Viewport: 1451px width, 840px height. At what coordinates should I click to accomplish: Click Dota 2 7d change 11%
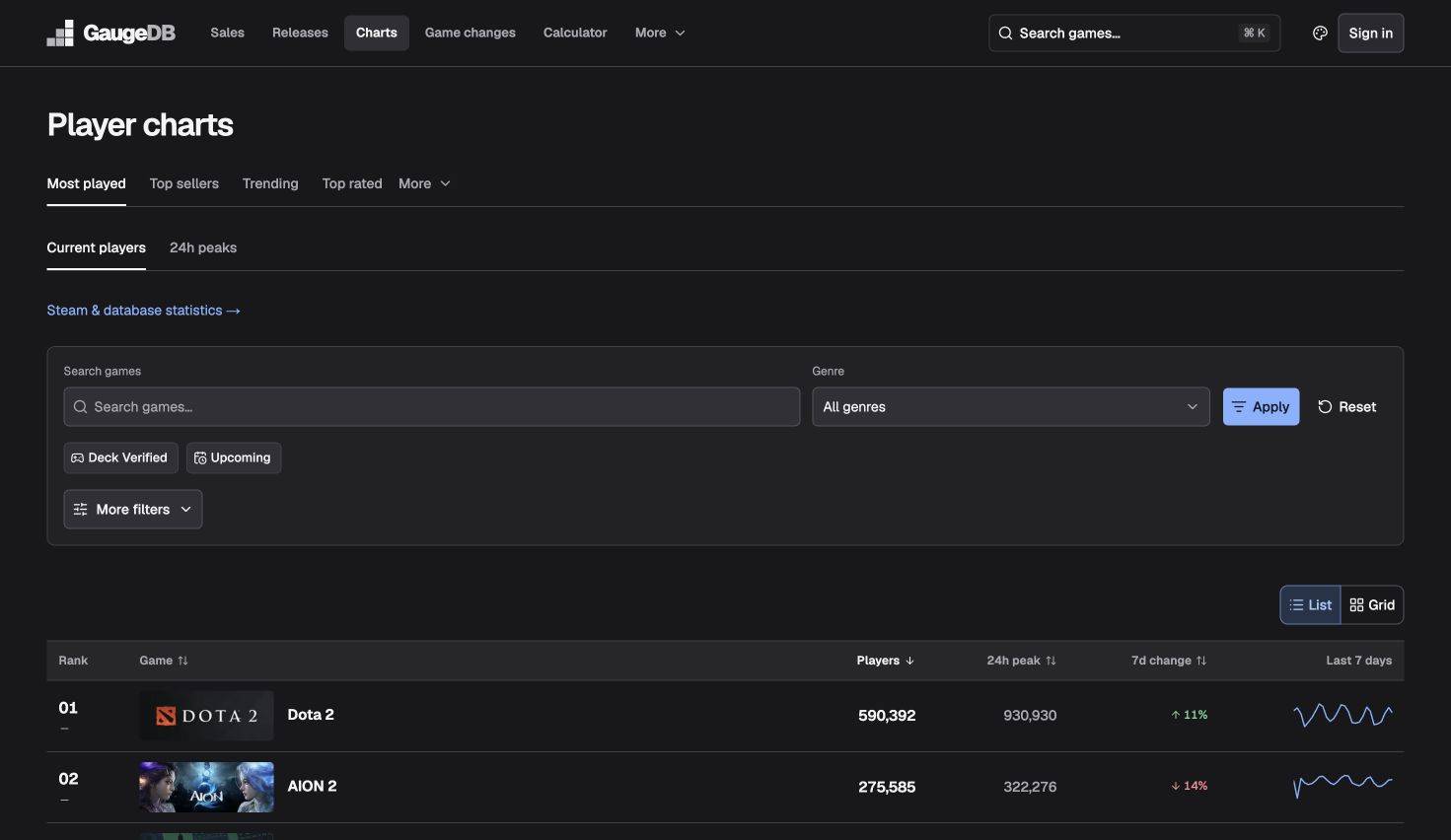[1190, 715]
